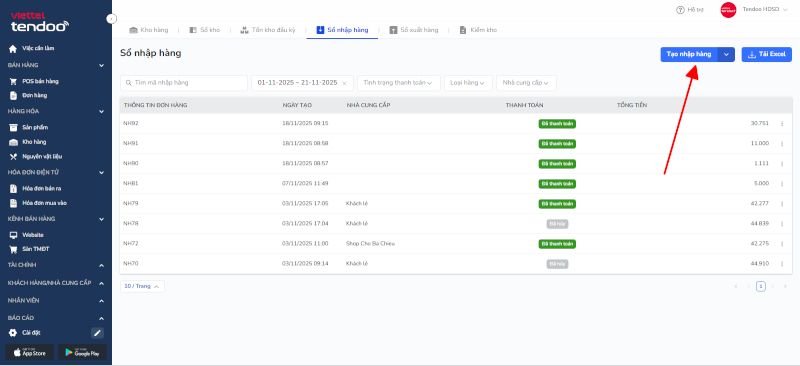Image resolution: width=800 pixels, height=366 pixels.
Task: Click Tải Excel button
Action: point(766,55)
